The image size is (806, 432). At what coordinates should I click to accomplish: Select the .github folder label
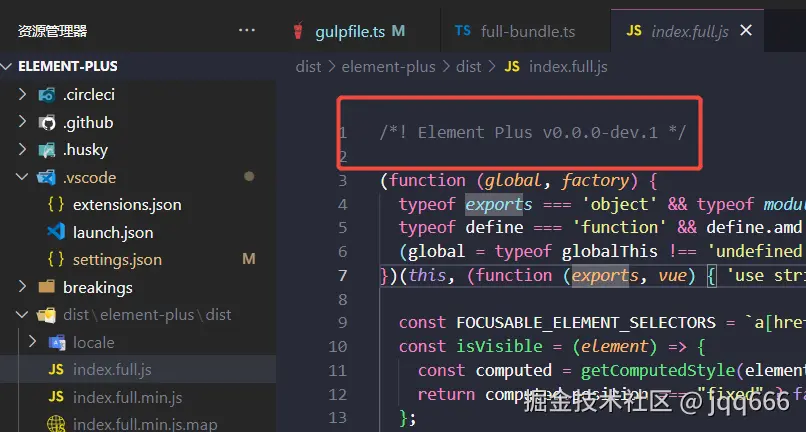tap(88, 122)
